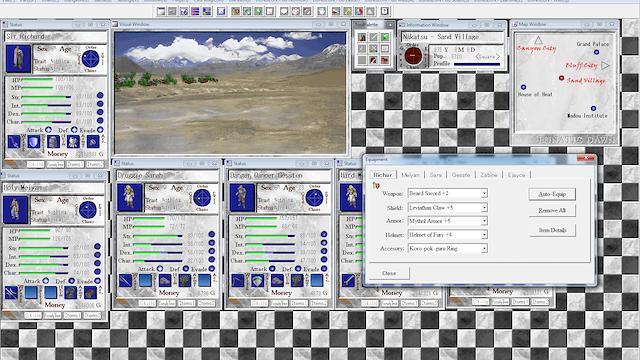Click Holy Meiyan's accessory slot icon
The height and width of the screenshot is (360, 640).
(90, 293)
